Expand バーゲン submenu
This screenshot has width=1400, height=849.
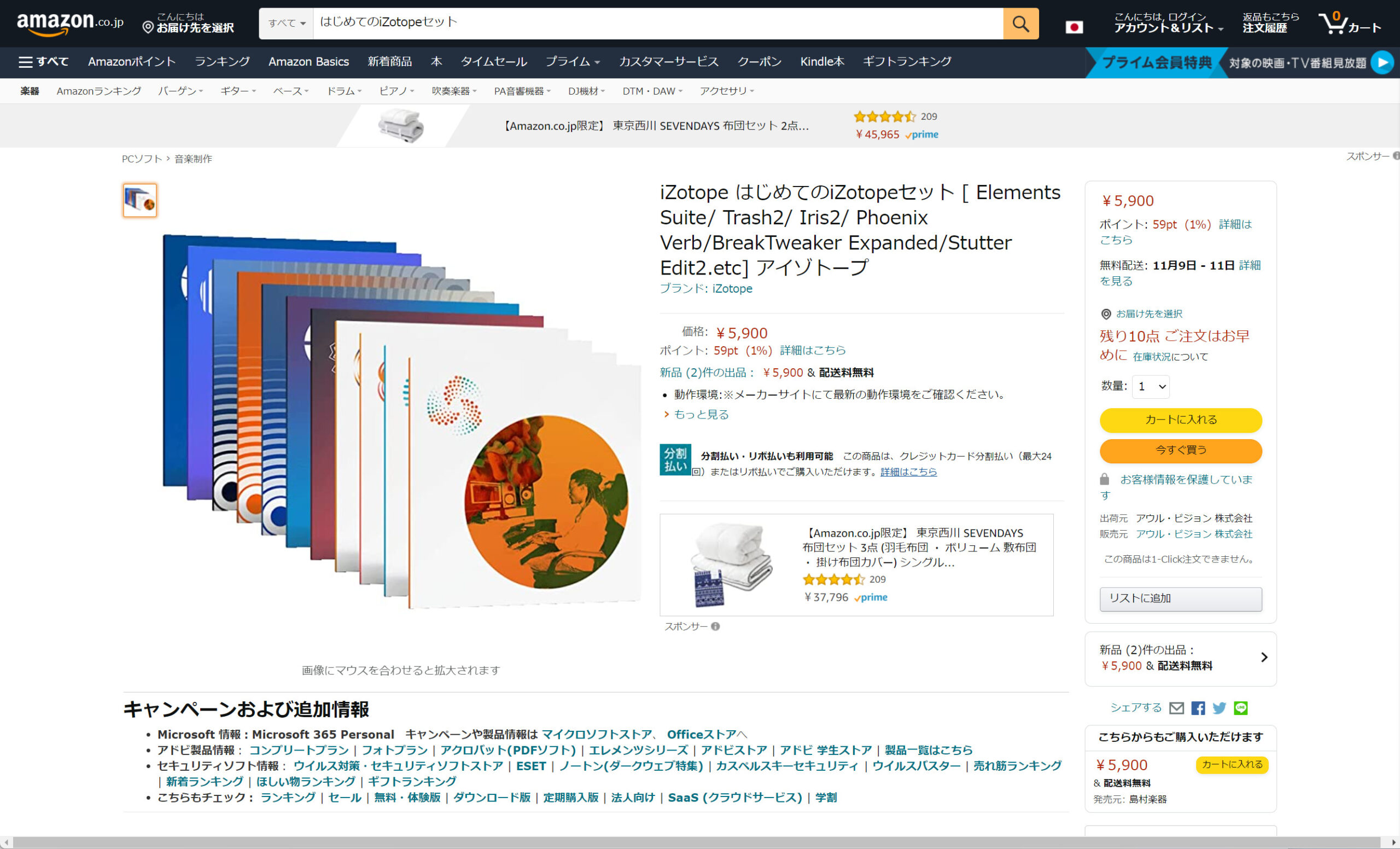coord(180,91)
